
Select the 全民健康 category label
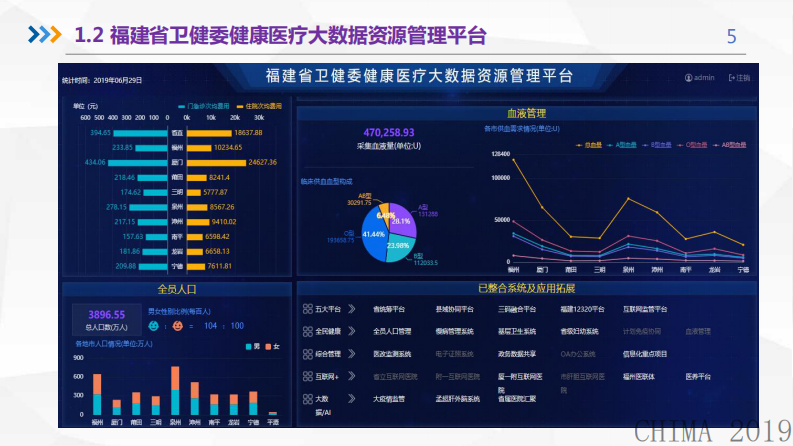point(328,332)
